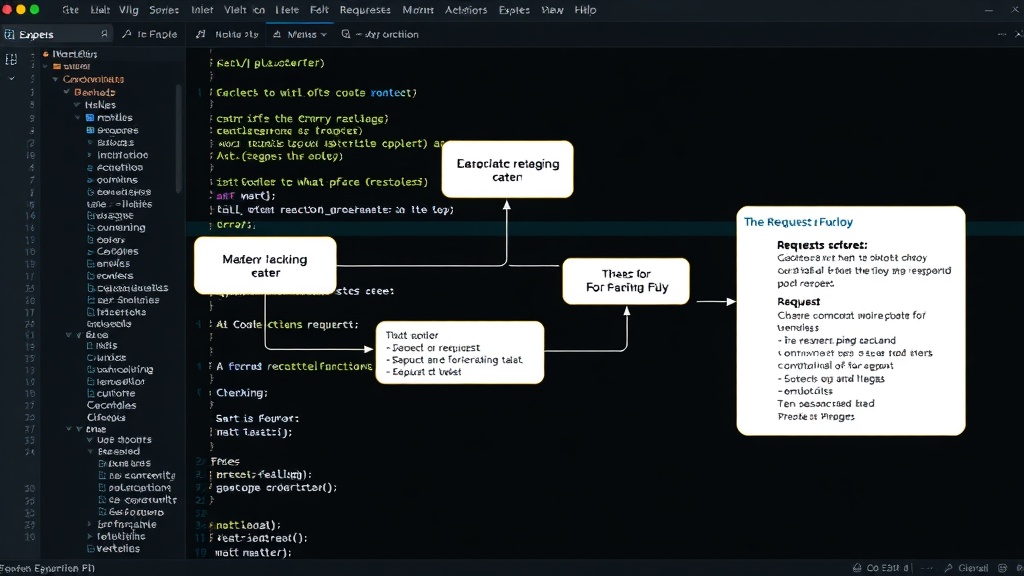Collapse the Benheds folder arrow
This screenshot has width=1024, height=576.
tap(67, 92)
